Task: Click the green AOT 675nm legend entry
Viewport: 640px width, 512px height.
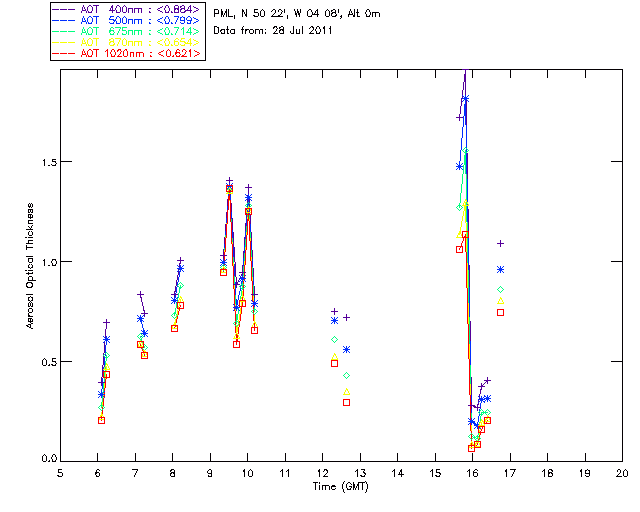Action: [128, 32]
